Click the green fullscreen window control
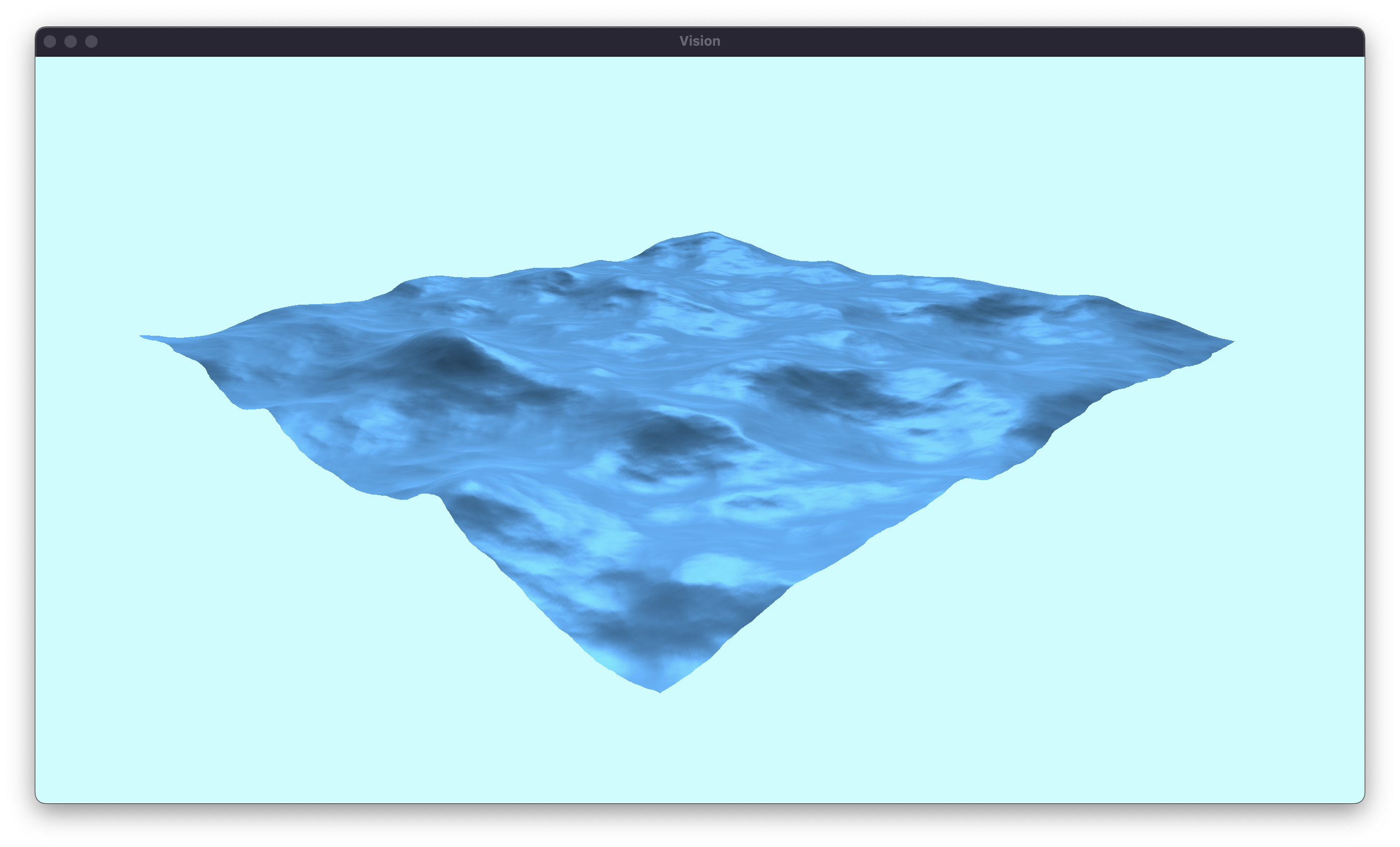The image size is (1400, 847). point(91,41)
